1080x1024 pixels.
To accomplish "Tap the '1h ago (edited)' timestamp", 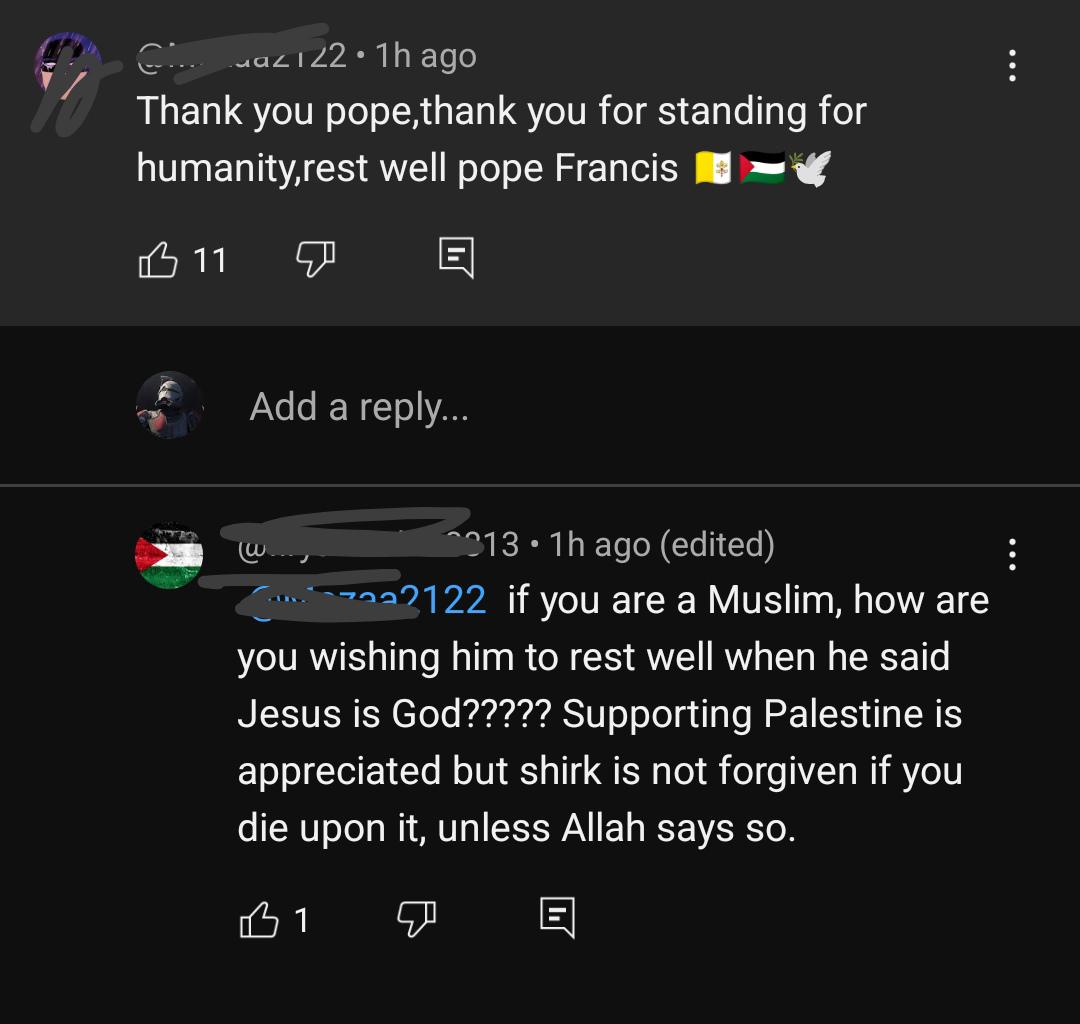I will point(662,545).
